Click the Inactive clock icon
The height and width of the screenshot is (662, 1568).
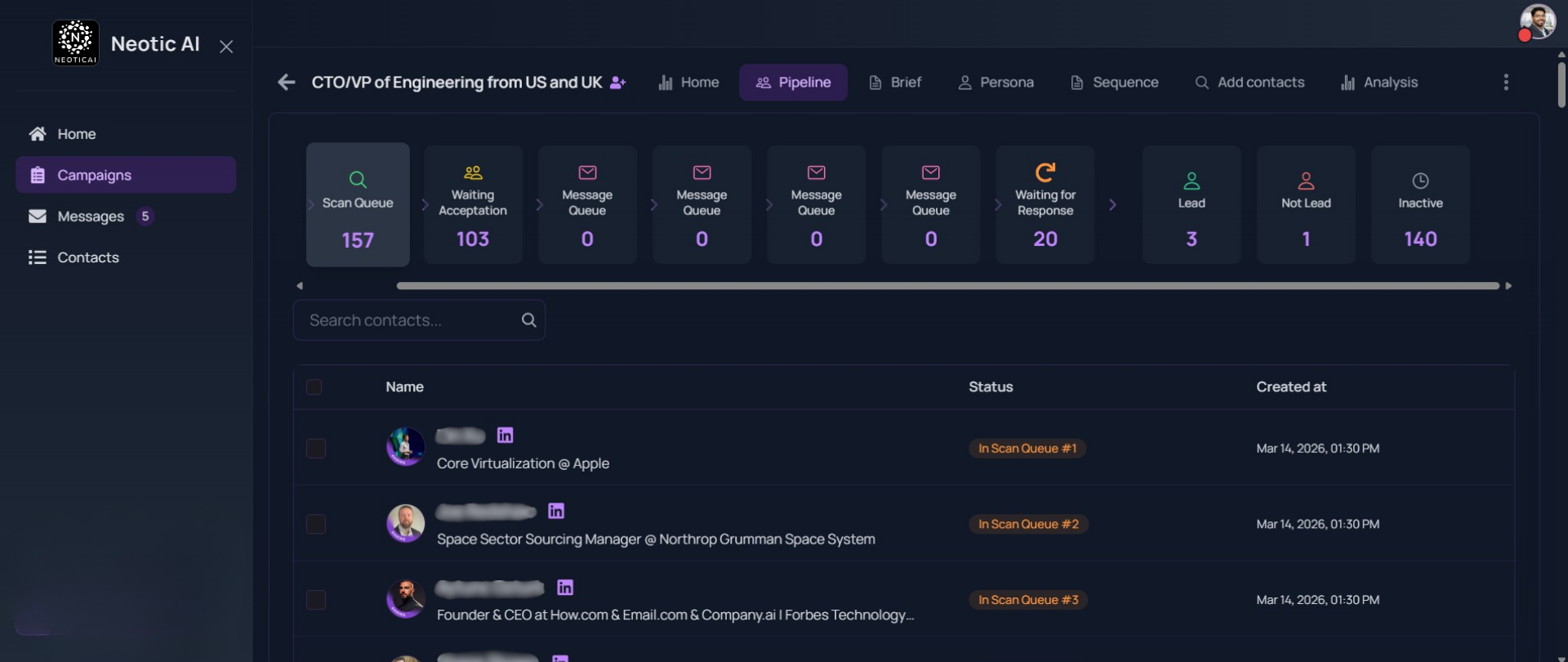[1420, 180]
